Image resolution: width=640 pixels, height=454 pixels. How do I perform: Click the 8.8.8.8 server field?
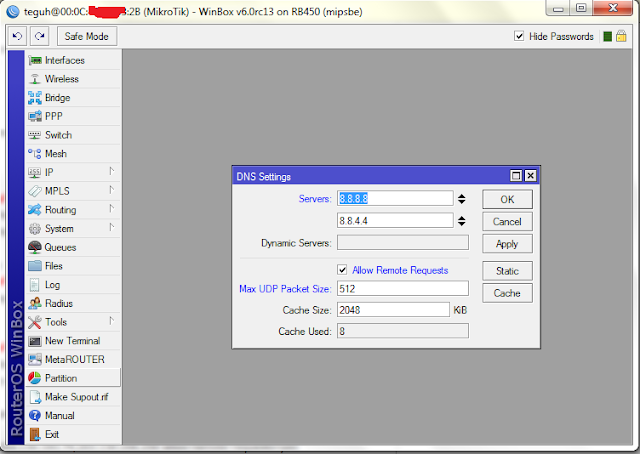tap(395, 198)
